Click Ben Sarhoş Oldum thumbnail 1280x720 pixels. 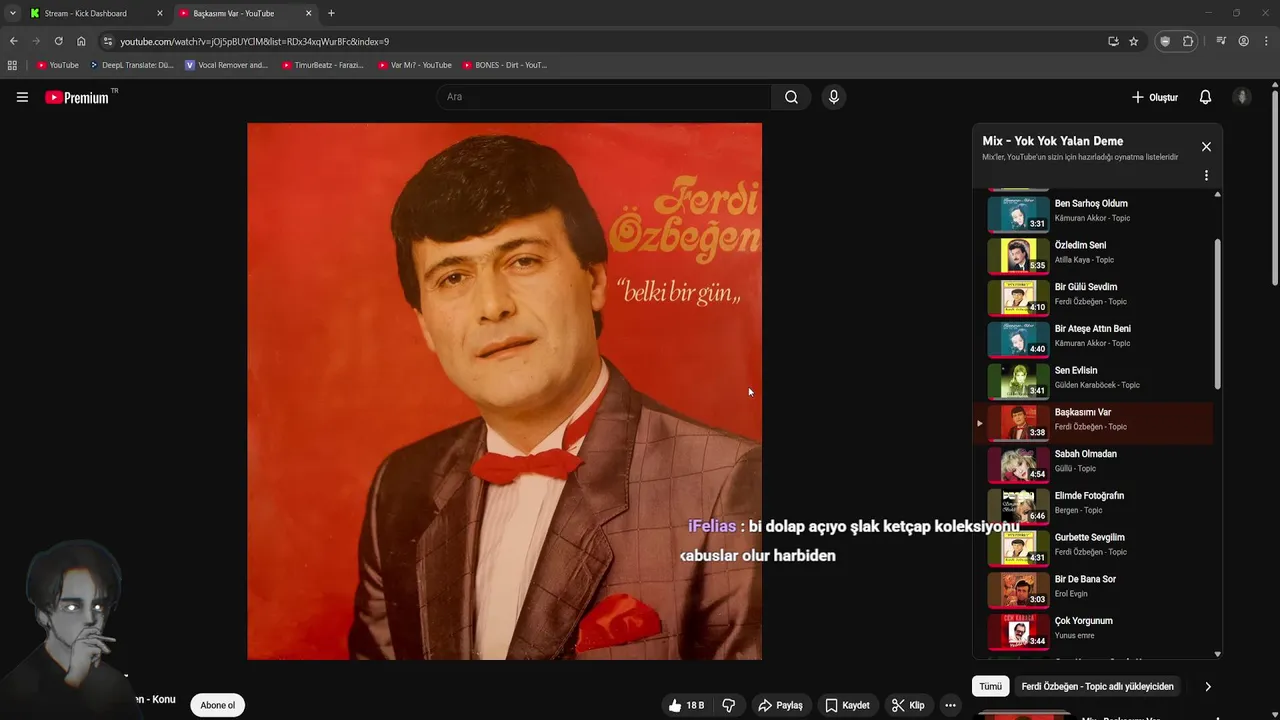click(1018, 213)
